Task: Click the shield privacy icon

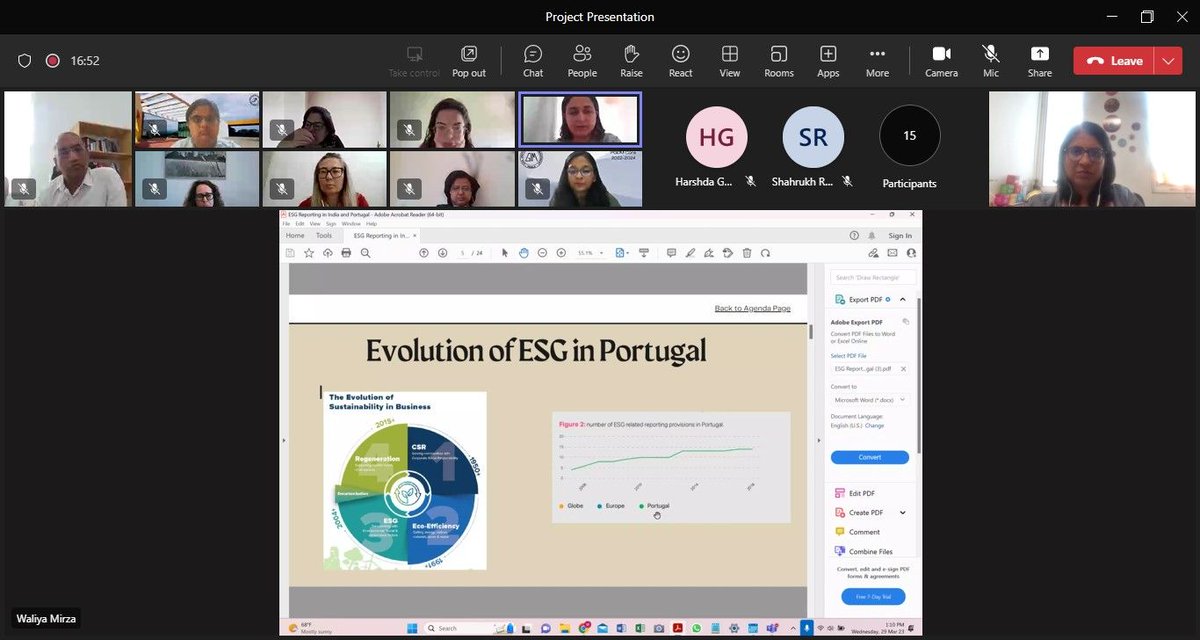Action: tap(25, 61)
